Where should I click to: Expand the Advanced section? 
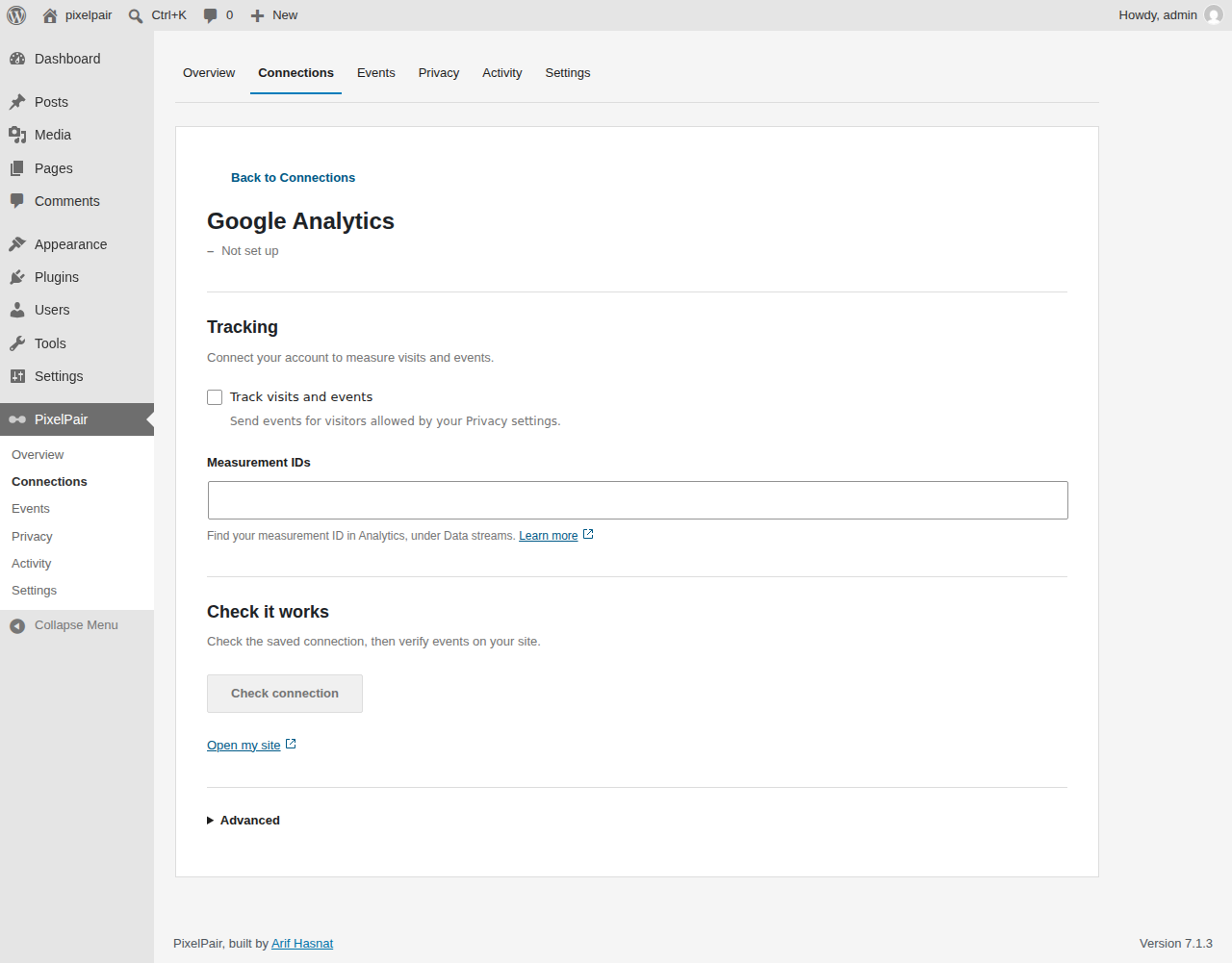coord(244,821)
